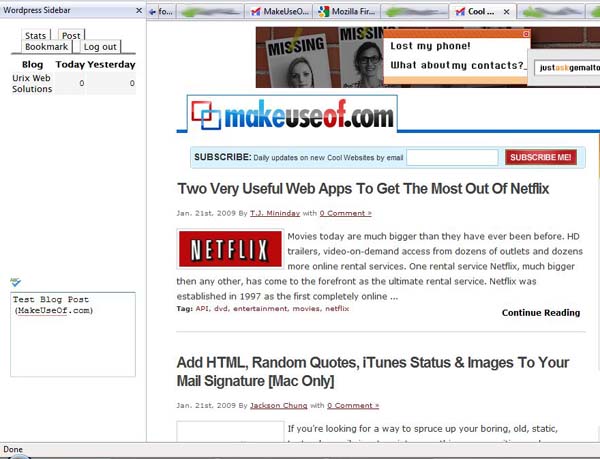Screen dimensions: 600x459
Task: Click the makeuseof.com logo
Action: pyautogui.click(x=292, y=114)
